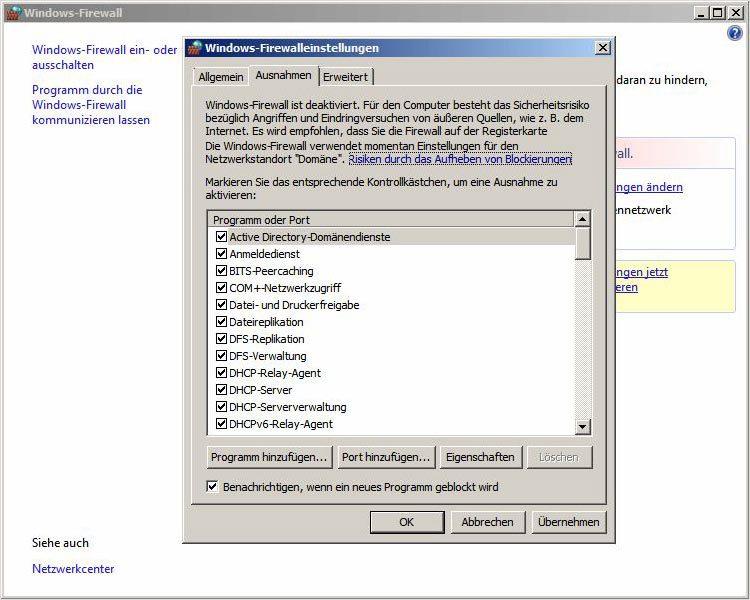Image resolution: width=750 pixels, height=600 pixels.
Task: Open the Risiken durch das Aufheben link
Action: (460, 159)
